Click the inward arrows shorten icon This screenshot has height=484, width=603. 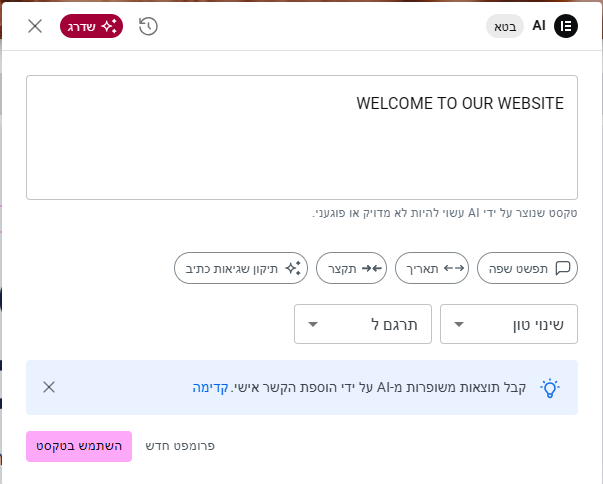click(372, 268)
